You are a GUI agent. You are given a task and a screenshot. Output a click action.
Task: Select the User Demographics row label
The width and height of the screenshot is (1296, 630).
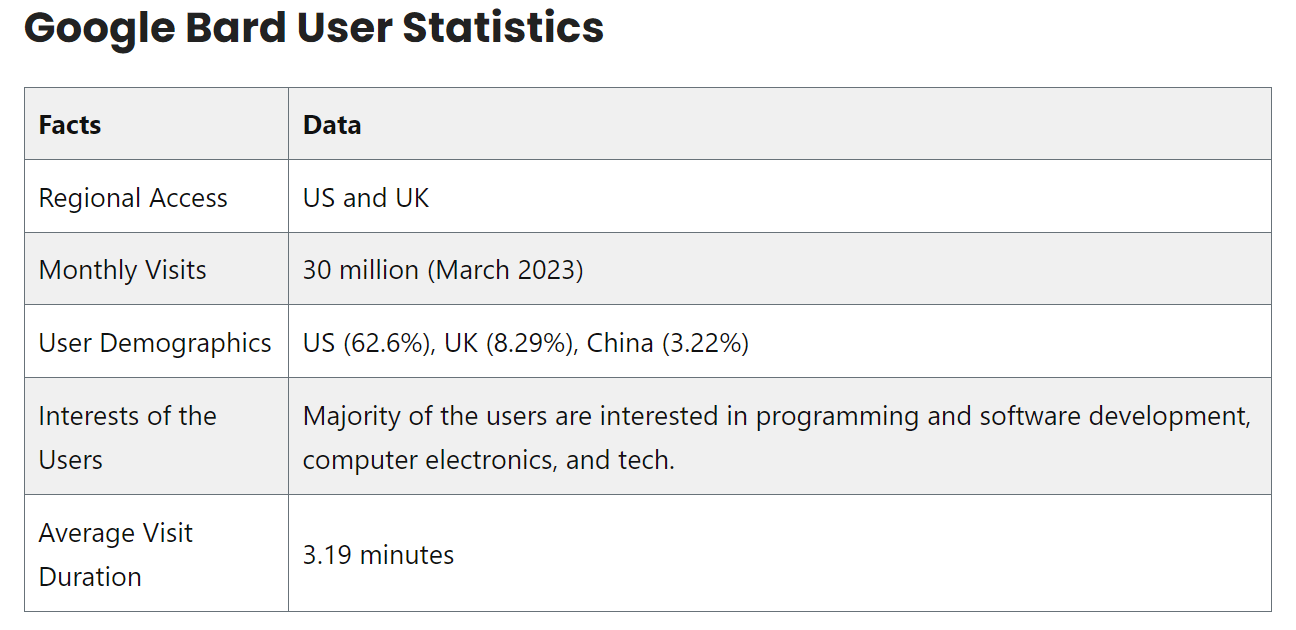[155, 343]
